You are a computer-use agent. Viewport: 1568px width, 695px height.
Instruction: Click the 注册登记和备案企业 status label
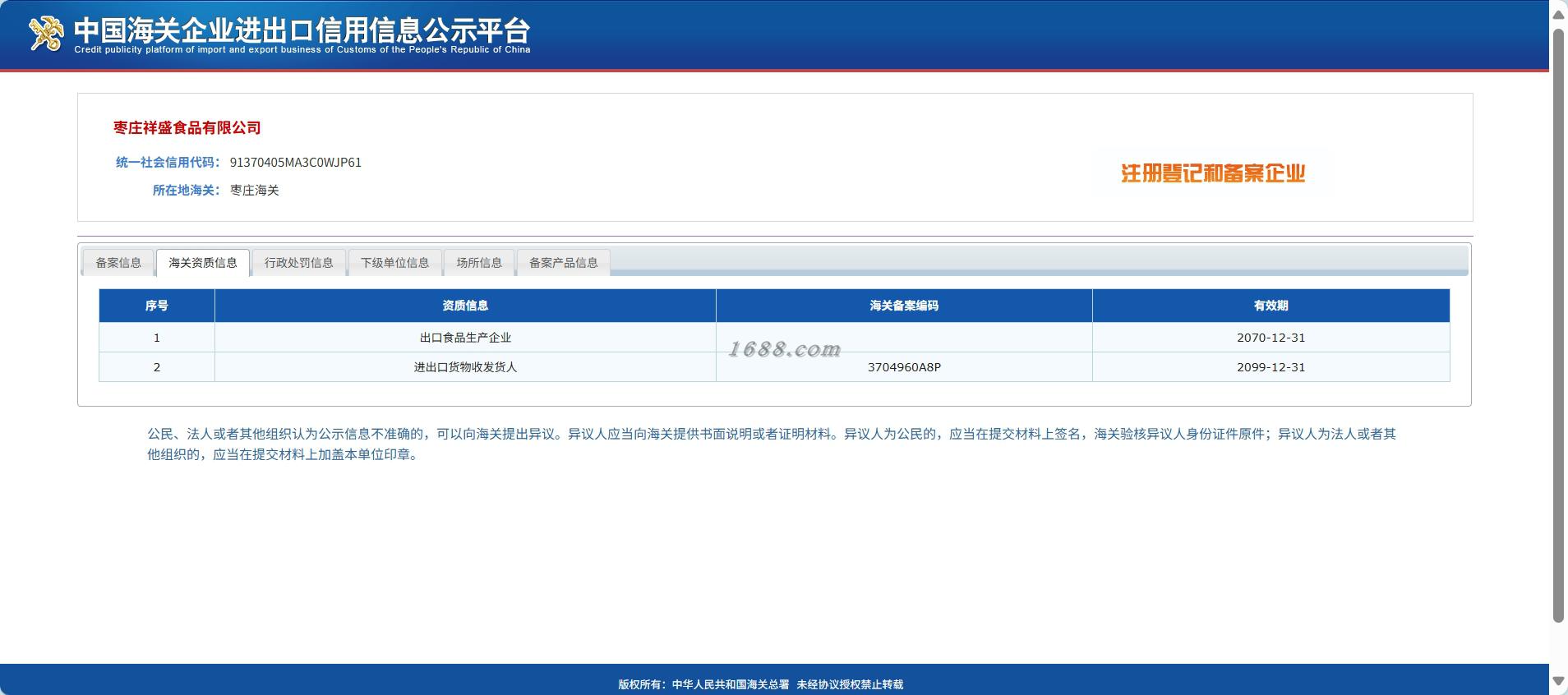(1213, 173)
